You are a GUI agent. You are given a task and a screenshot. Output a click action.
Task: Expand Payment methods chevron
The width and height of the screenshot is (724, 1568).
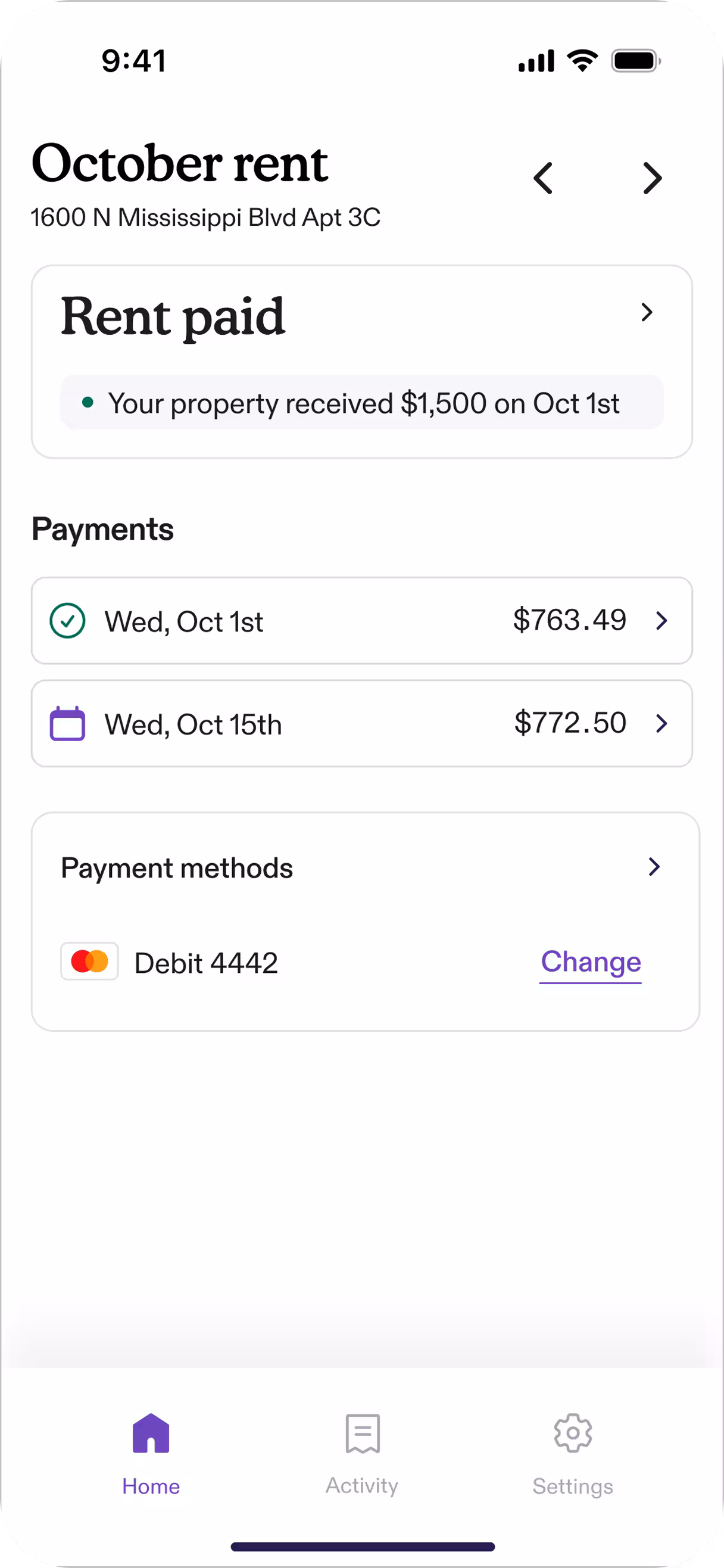(654, 867)
